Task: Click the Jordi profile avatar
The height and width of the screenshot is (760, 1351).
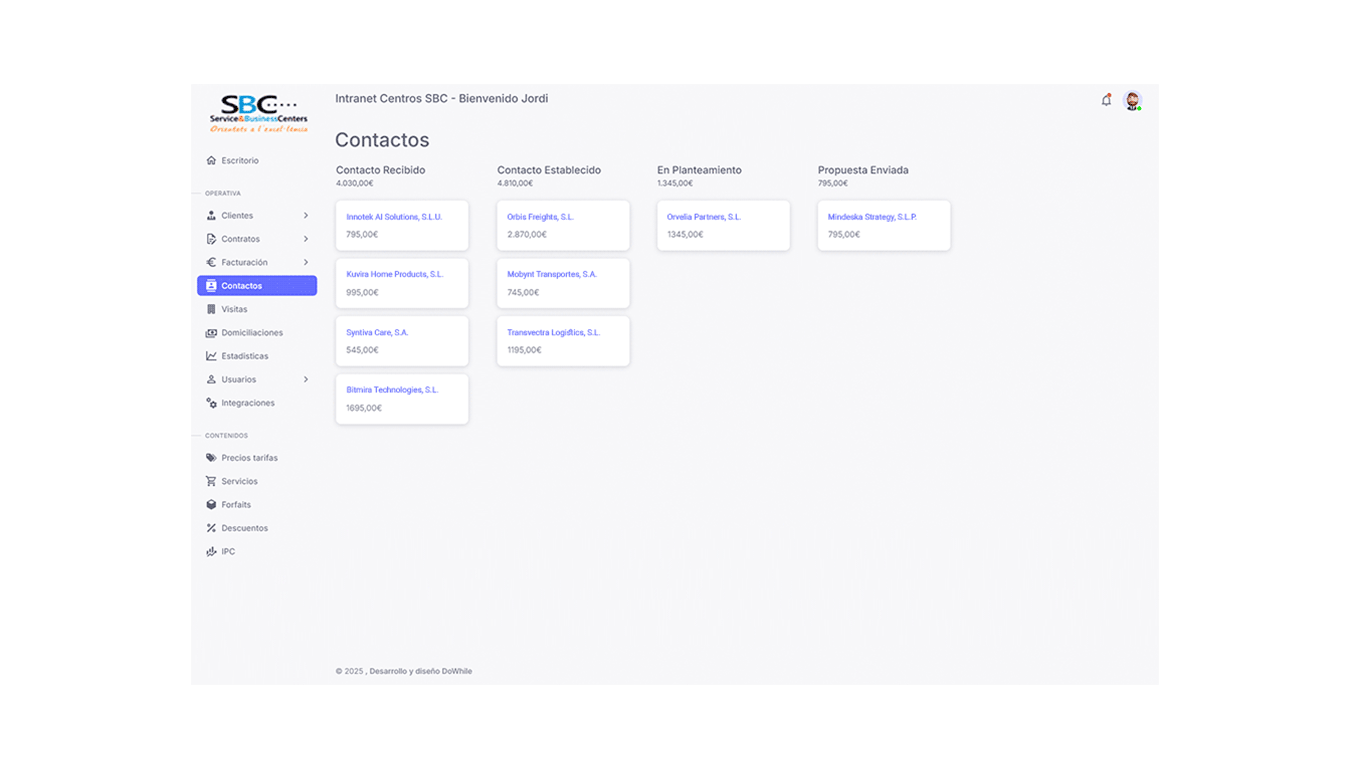Action: pyautogui.click(x=1133, y=100)
